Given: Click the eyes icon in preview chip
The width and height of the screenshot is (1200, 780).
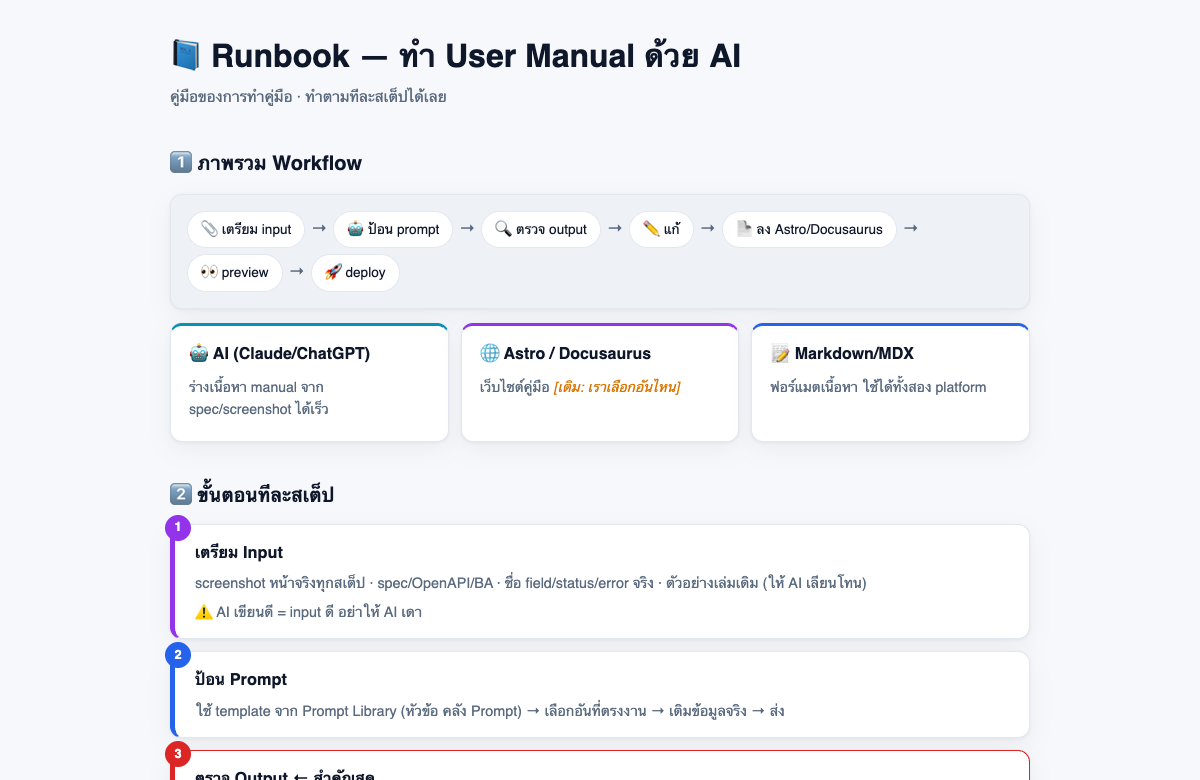Looking at the screenshot, I should pyautogui.click(x=209, y=272).
